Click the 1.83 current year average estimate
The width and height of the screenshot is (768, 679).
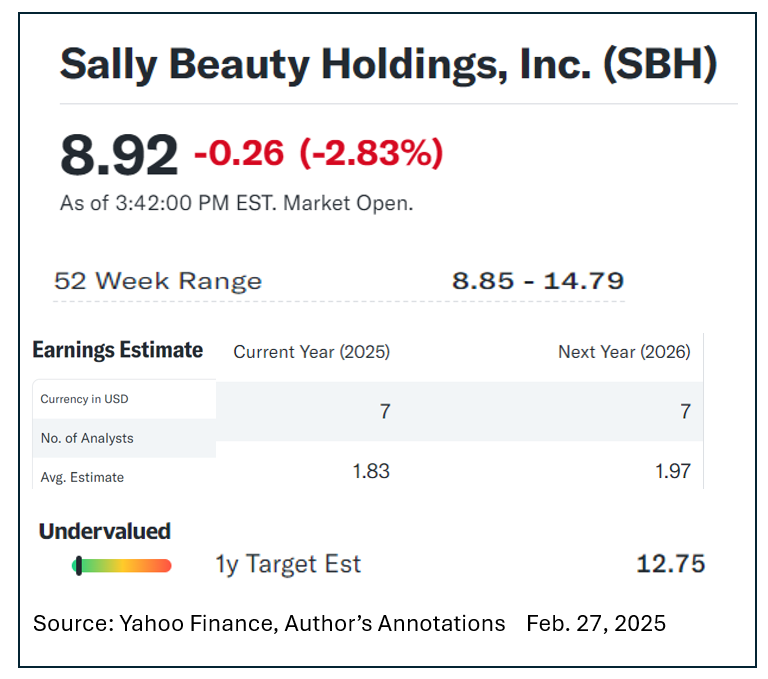(371, 471)
